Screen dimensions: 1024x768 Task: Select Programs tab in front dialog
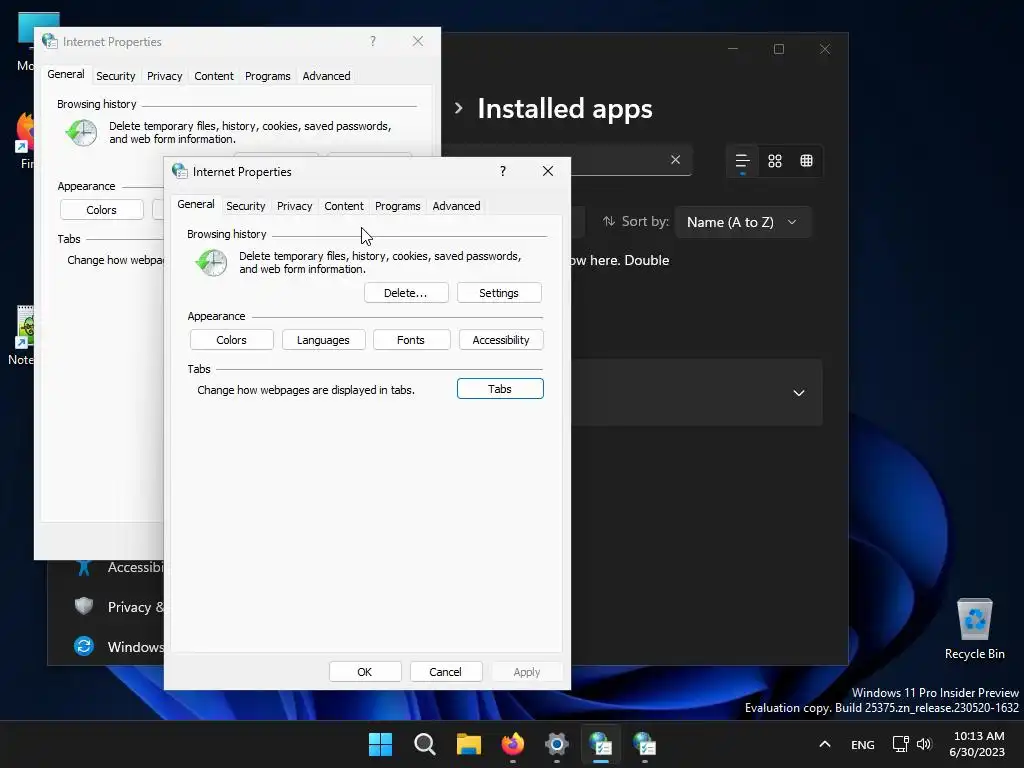(x=397, y=206)
